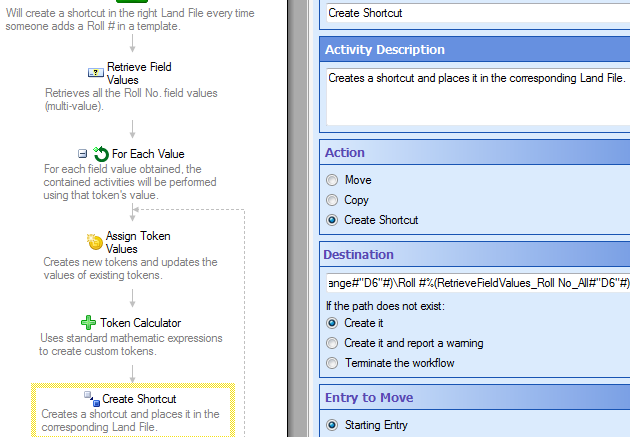Click the Activity Description panel header

(475, 49)
